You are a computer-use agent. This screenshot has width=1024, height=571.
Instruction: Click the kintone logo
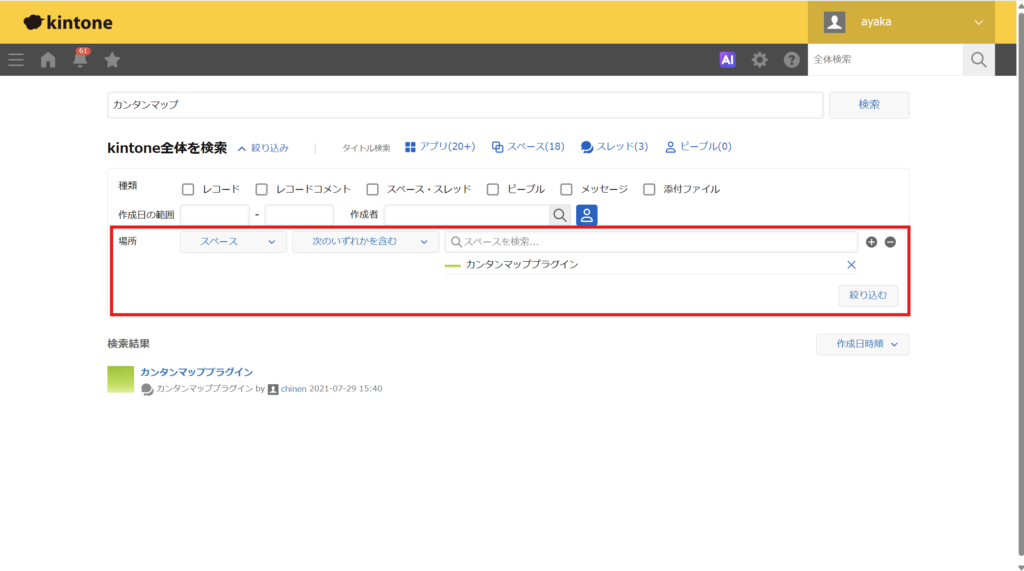pyautogui.click(x=68, y=22)
